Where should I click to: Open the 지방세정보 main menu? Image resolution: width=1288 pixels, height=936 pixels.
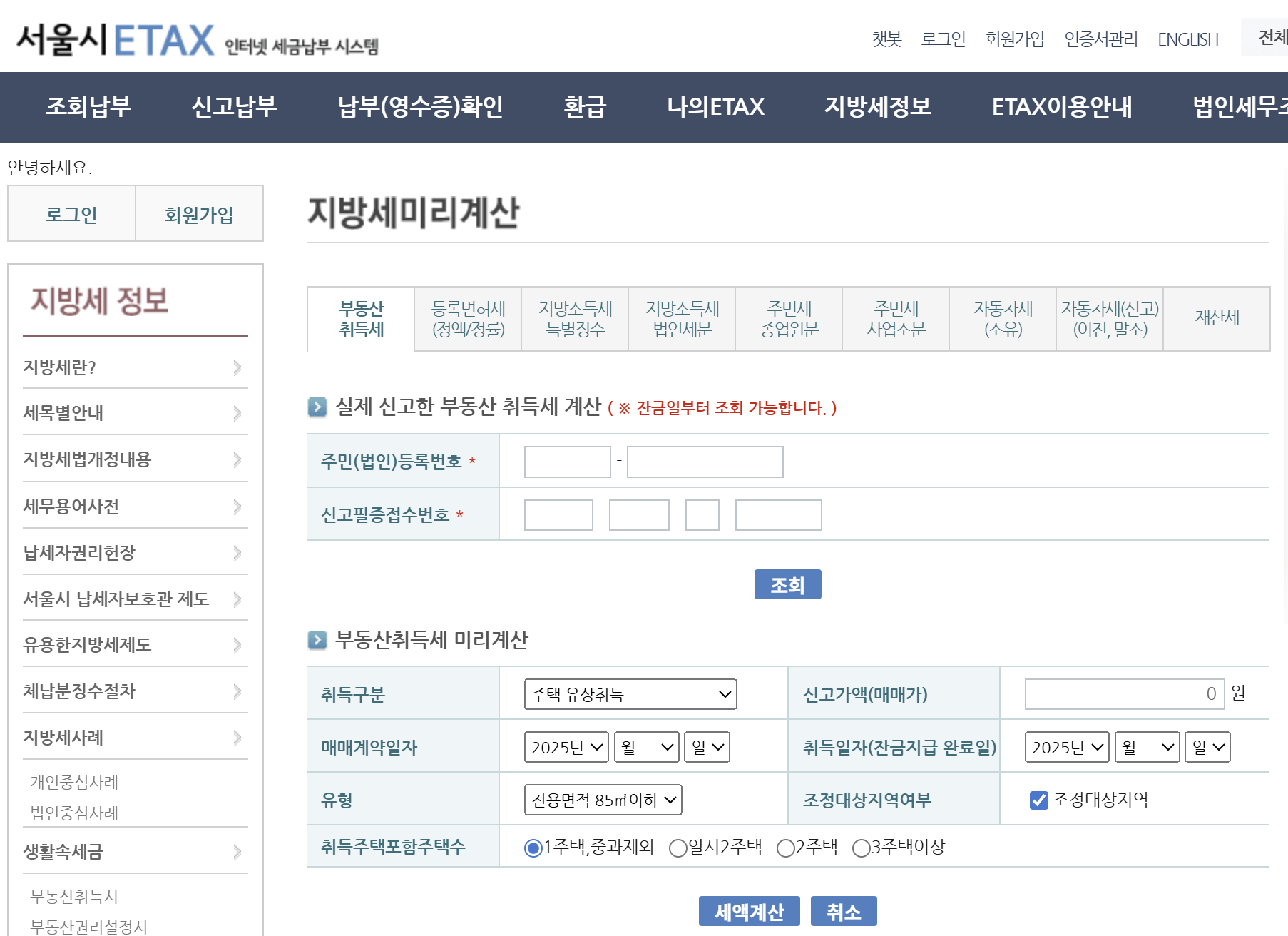878,107
